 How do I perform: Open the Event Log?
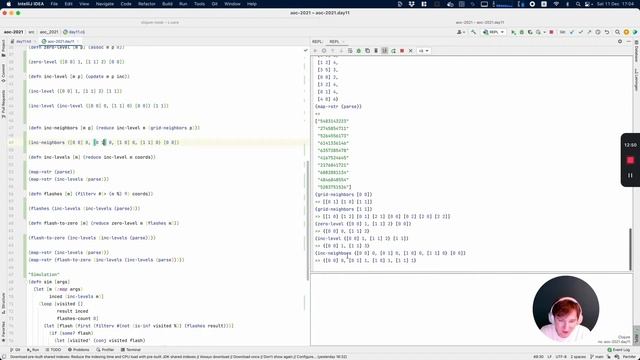[x=619, y=350]
